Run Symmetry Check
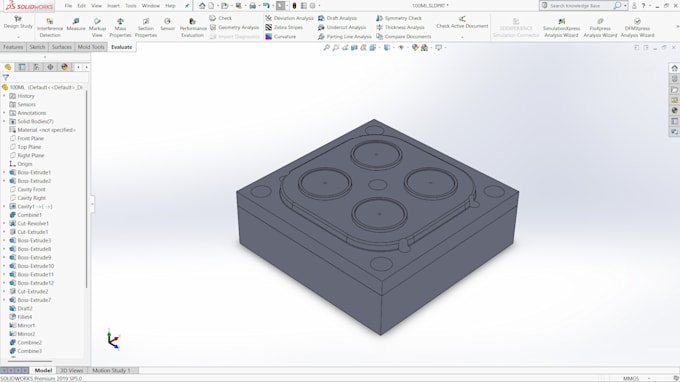Image resolution: width=680 pixels, height=382 pixels. [x=399, y=18]
